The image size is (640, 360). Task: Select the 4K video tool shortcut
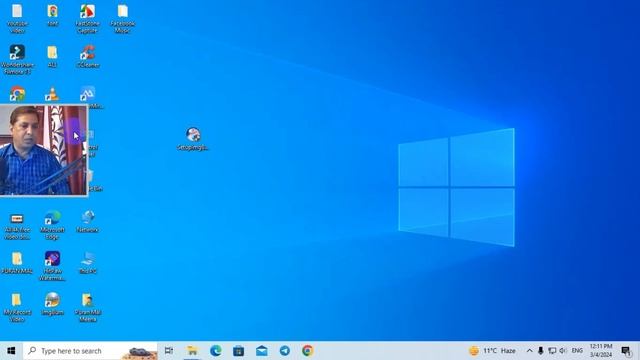pyautogui.click(x=17, y=226)
